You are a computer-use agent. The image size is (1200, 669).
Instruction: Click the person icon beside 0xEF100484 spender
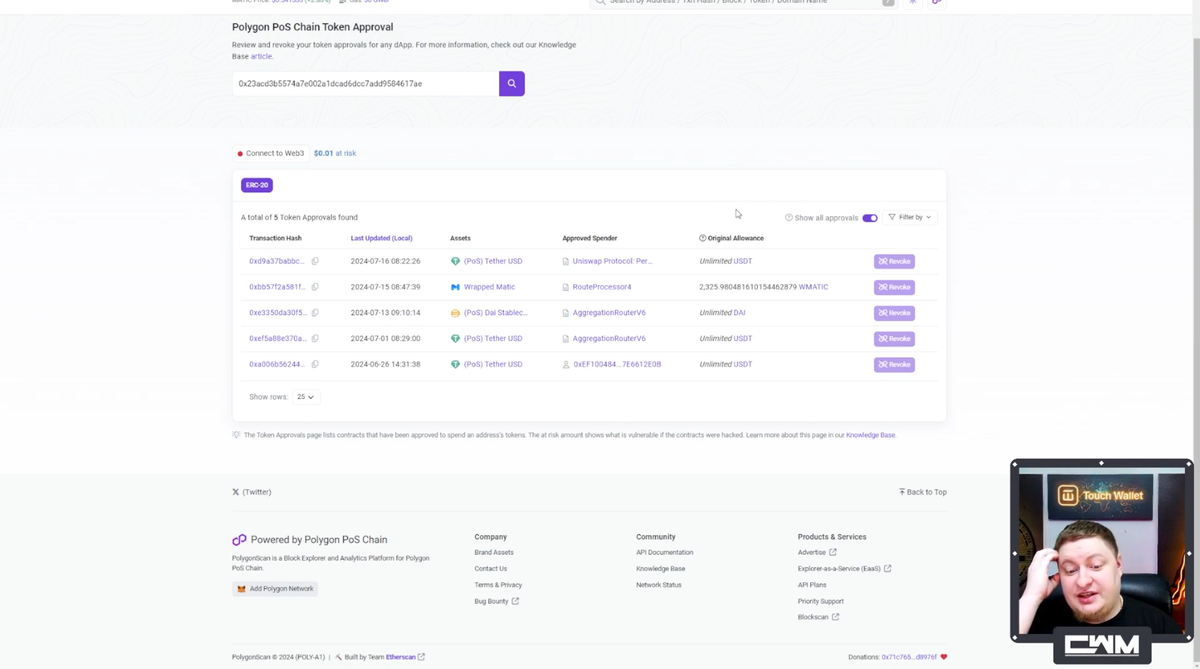click(566, 365)
